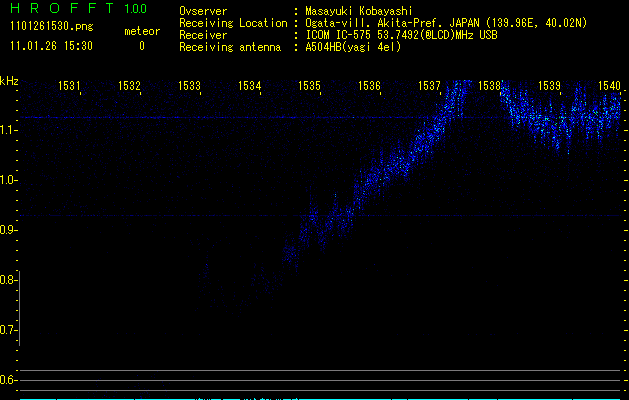Click the kHz axis unit label
The image size is (629, 400).
(x=9, y=81)
